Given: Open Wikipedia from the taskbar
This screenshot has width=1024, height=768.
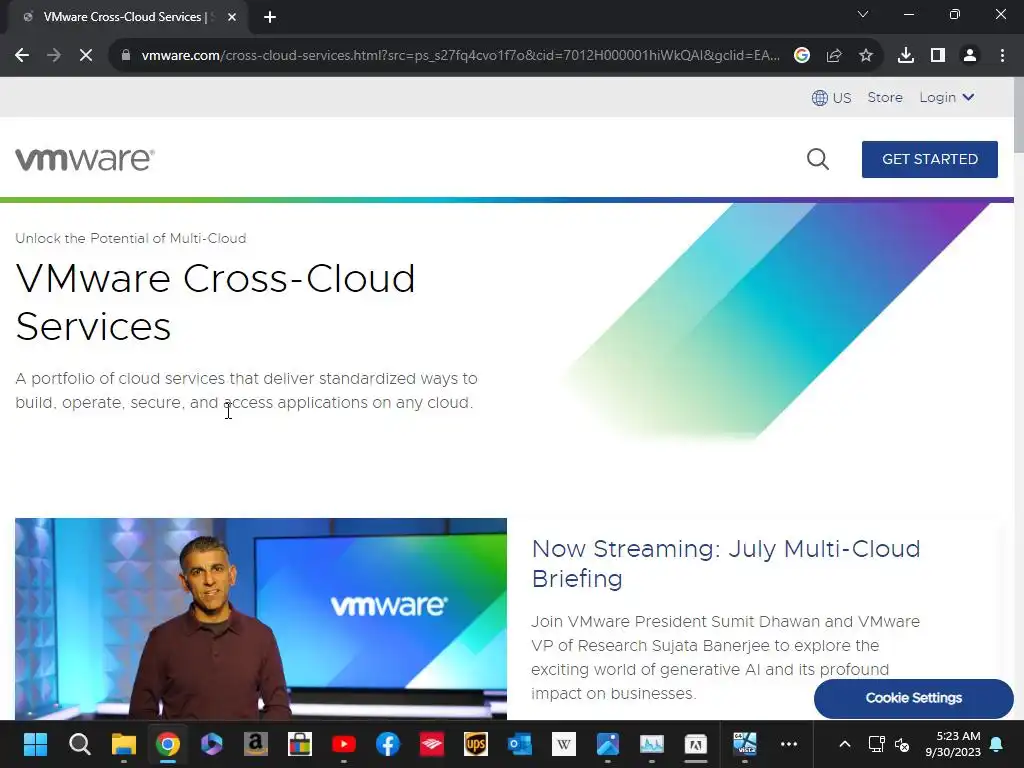Looking at the screenshot, I should [x=564, y=744].
